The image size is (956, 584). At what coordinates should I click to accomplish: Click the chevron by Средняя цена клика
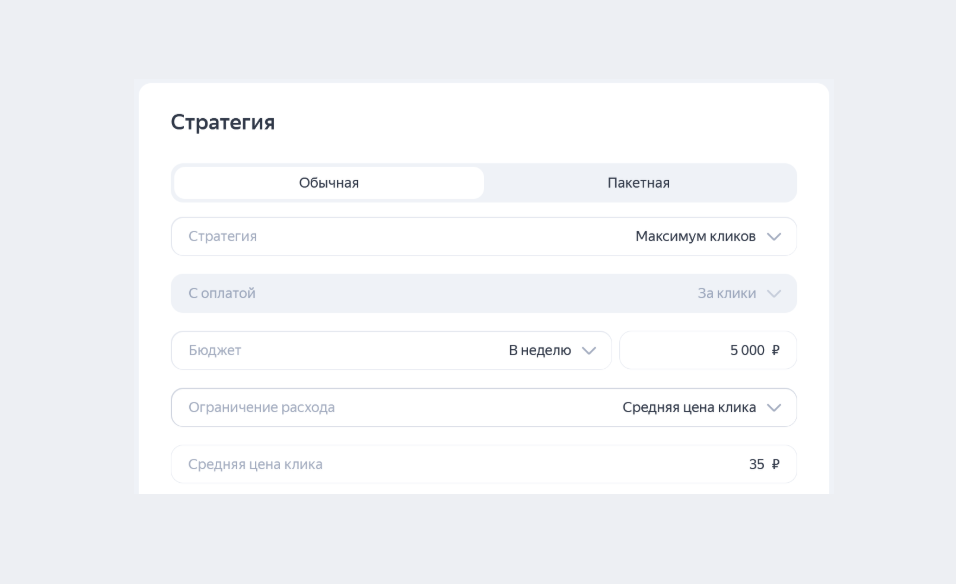(774, 407)
